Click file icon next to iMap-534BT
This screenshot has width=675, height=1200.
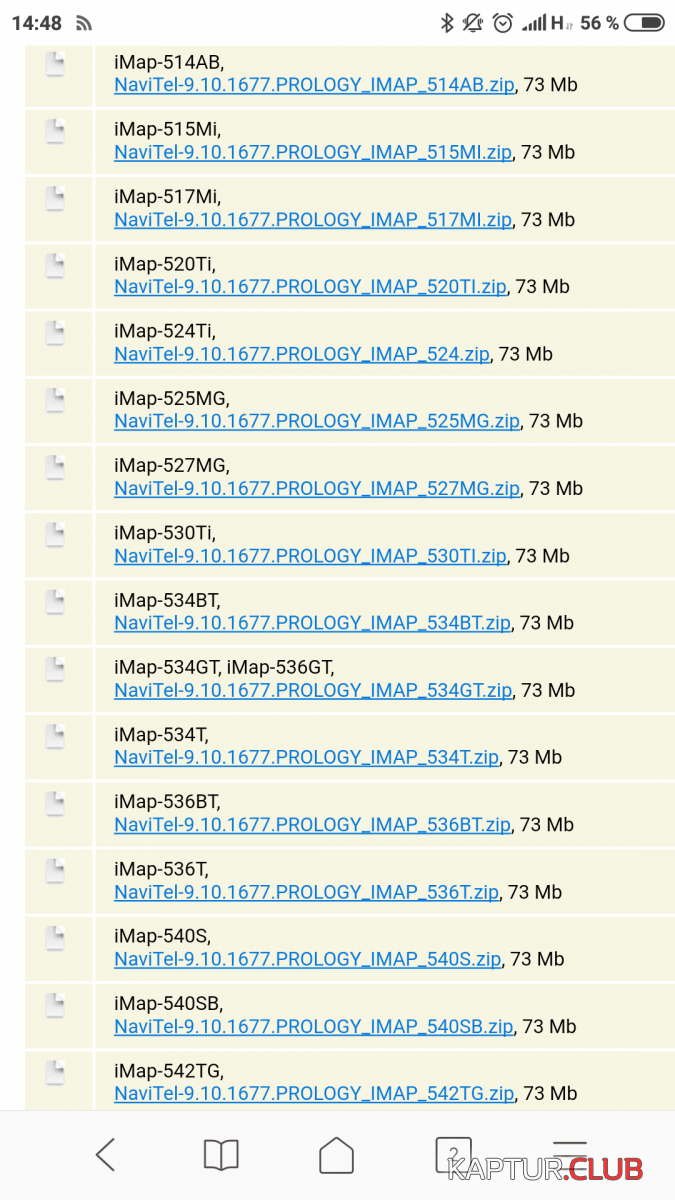click(55, 601)
